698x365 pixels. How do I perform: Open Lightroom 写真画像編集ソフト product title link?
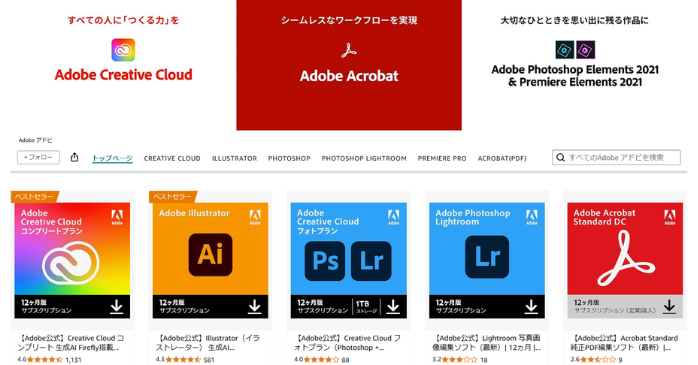[487, 343]
